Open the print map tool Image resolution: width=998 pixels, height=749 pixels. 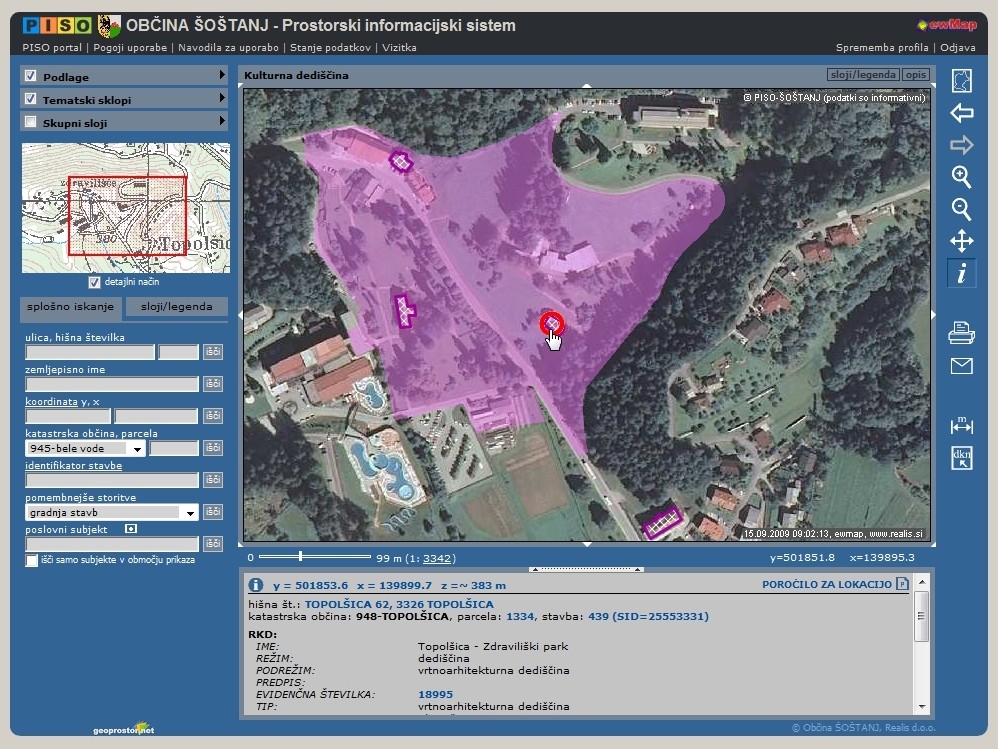tap(961, 333)
